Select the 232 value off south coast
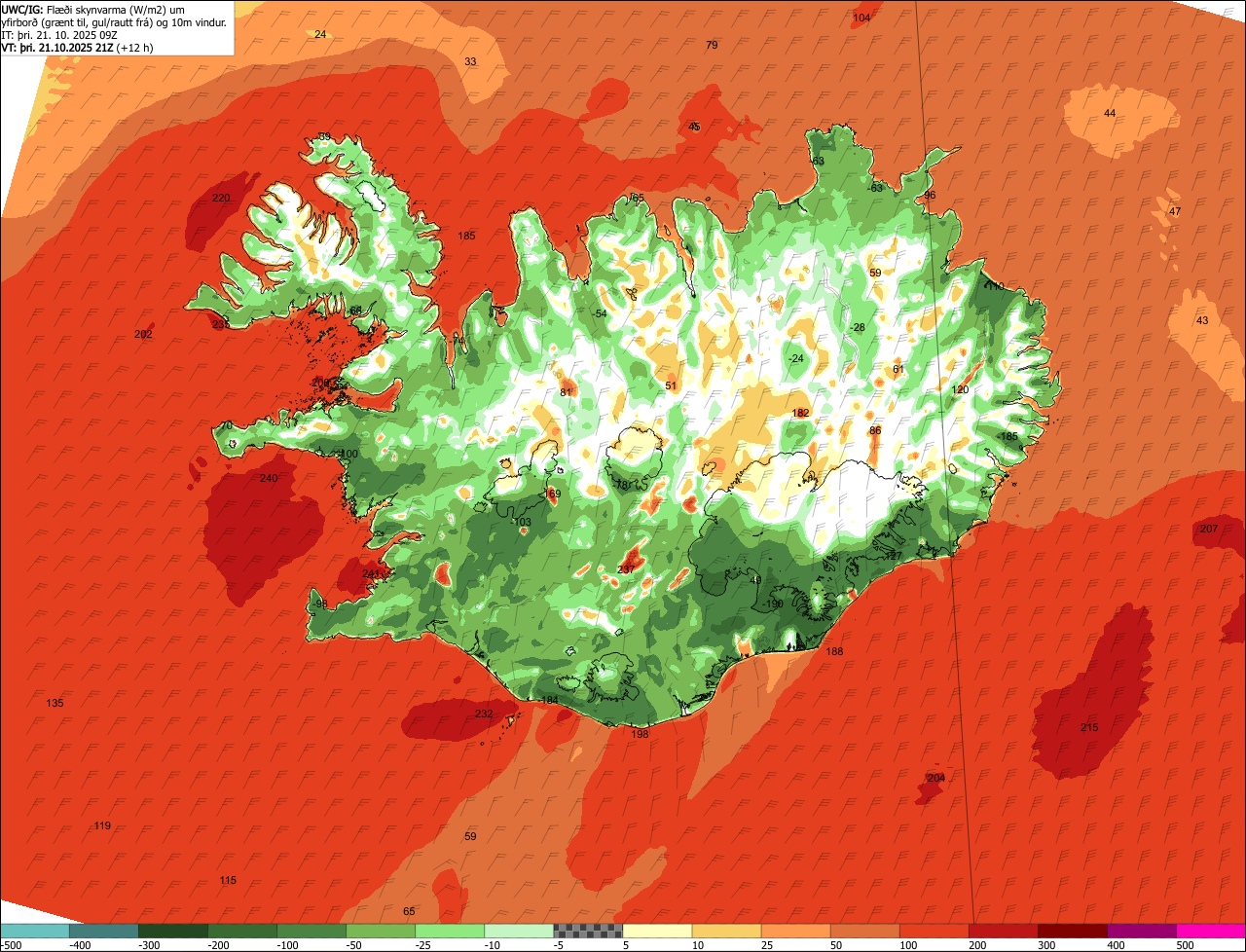1246x952 pixels. [484, 714]
